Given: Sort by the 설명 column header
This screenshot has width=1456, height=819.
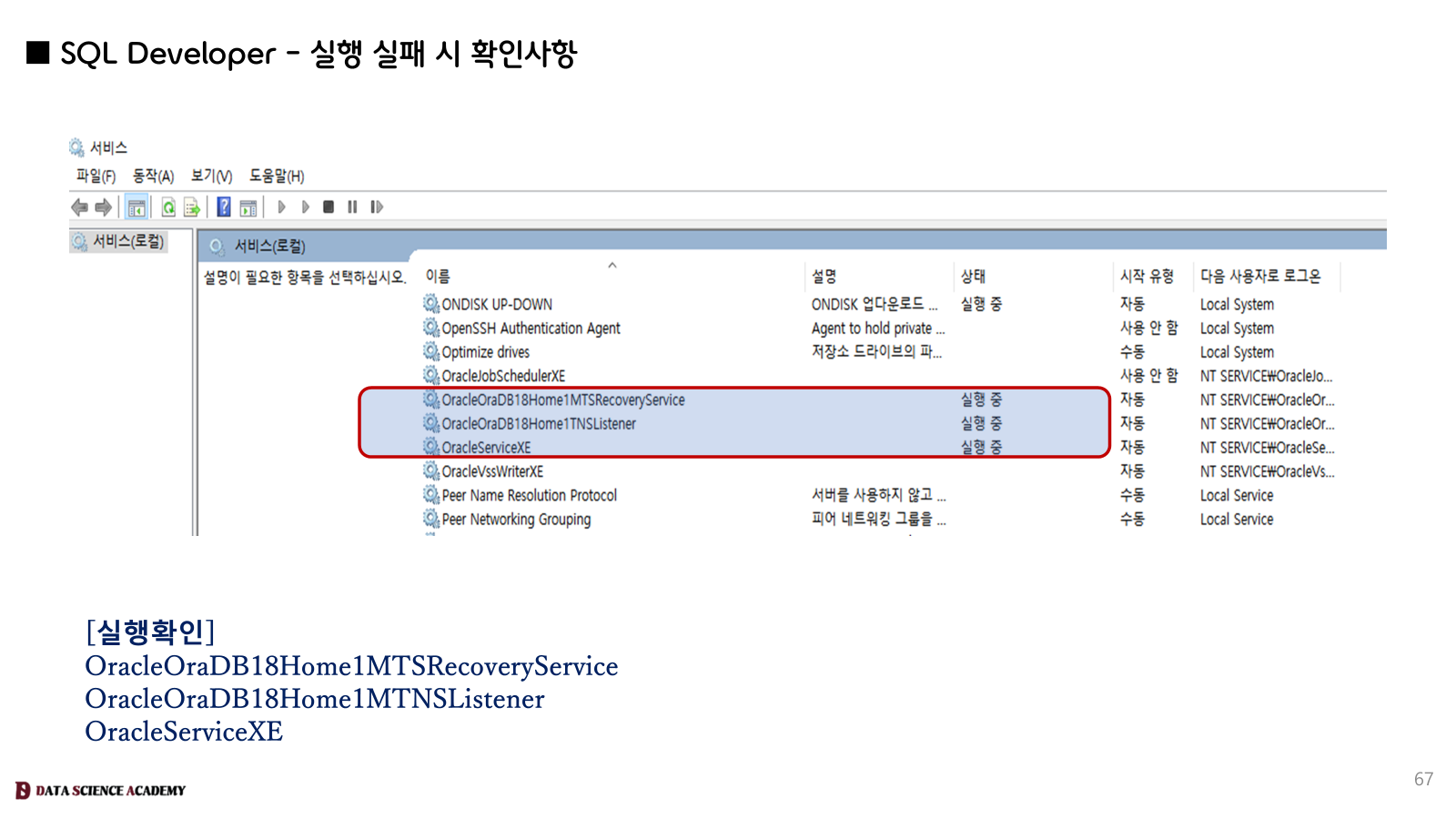Looking at the screenshot, I should click(824, 277).
